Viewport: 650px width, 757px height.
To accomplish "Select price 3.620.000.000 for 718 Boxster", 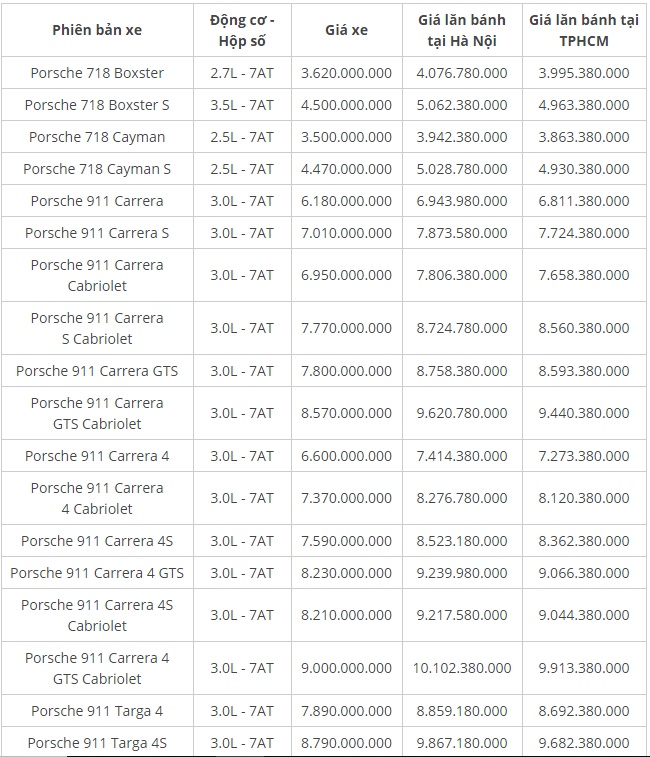I will 346,73.
